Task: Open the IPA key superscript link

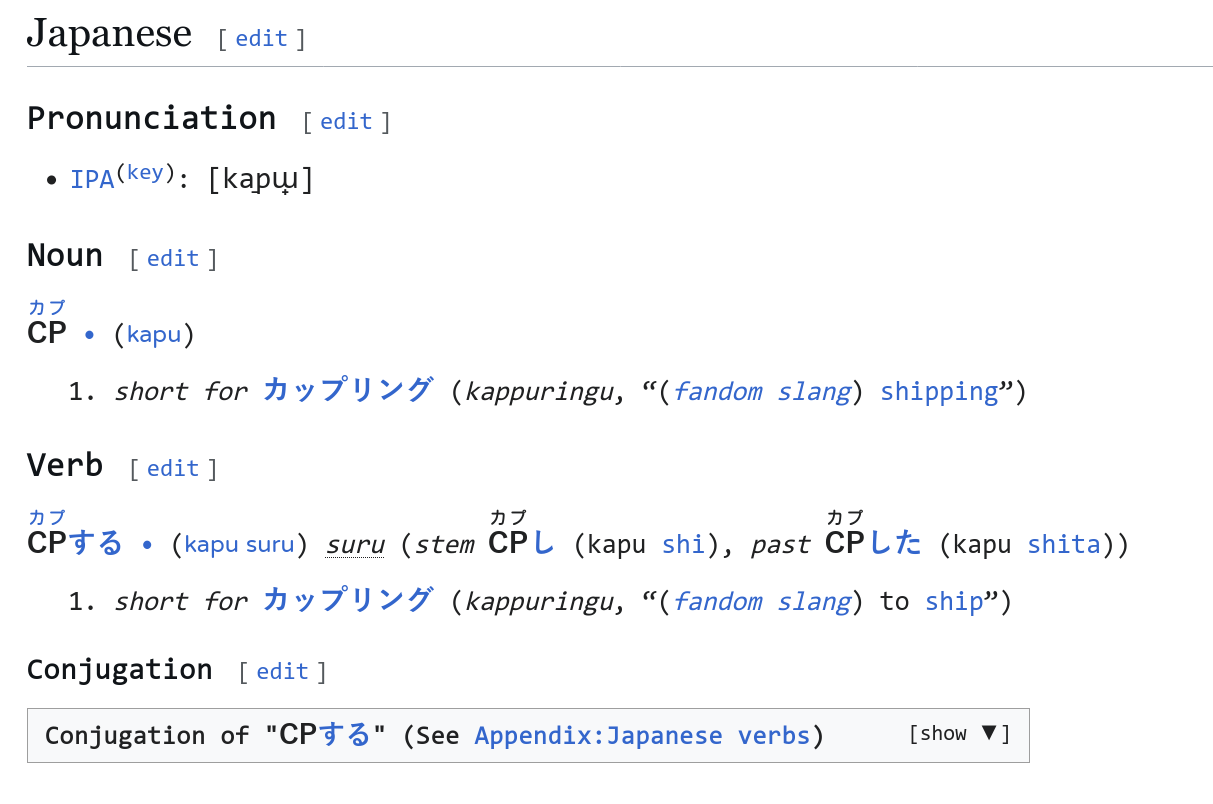Action: 144,173
